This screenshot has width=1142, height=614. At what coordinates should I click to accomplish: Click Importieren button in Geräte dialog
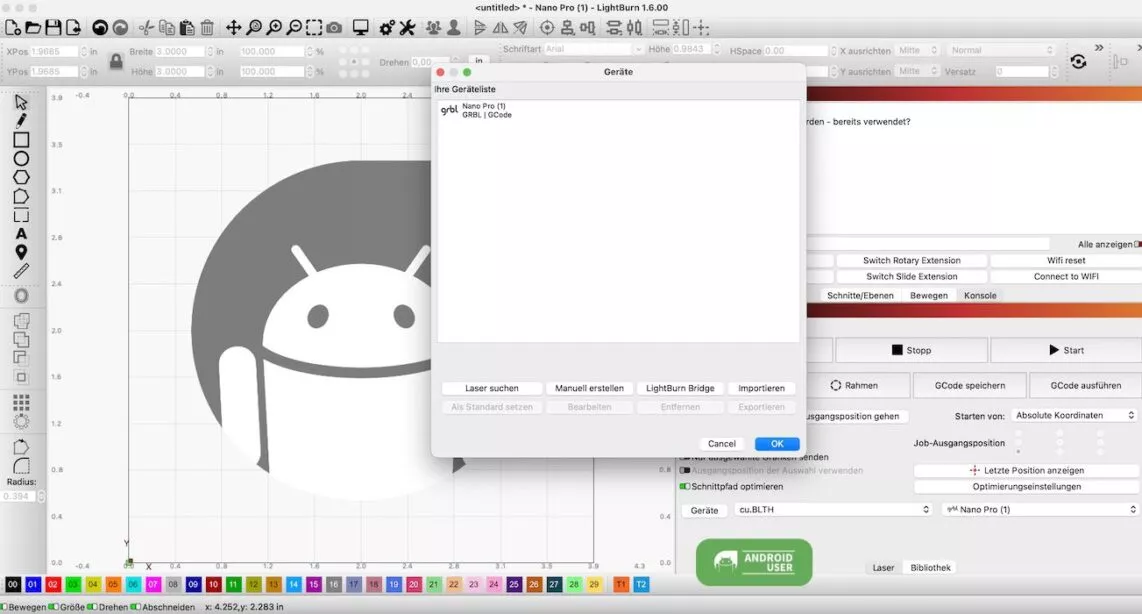click(x=761, y=388)
